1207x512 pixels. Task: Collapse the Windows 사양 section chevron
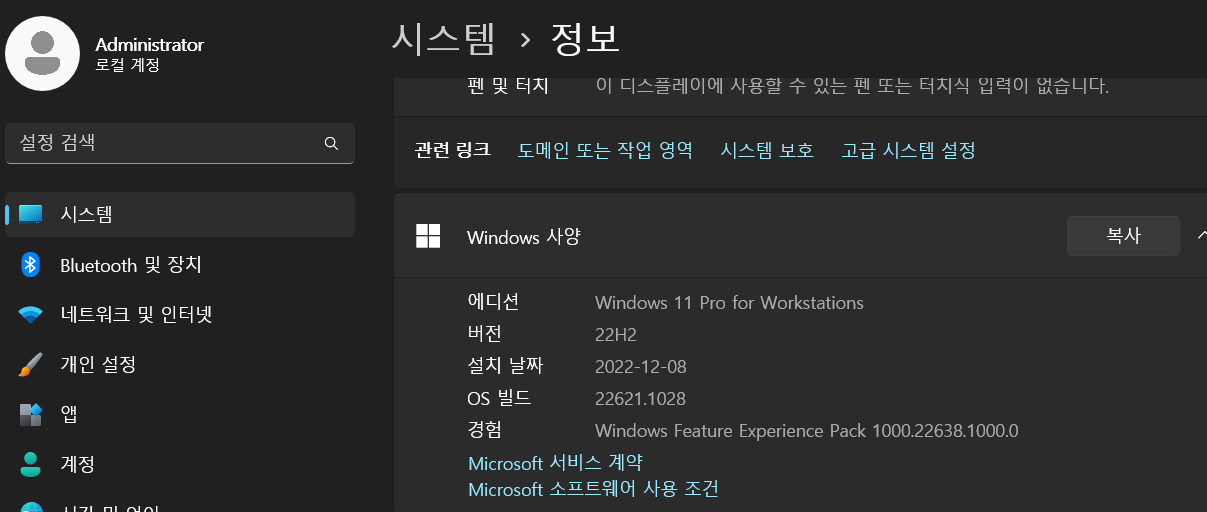coord(1201,236)
